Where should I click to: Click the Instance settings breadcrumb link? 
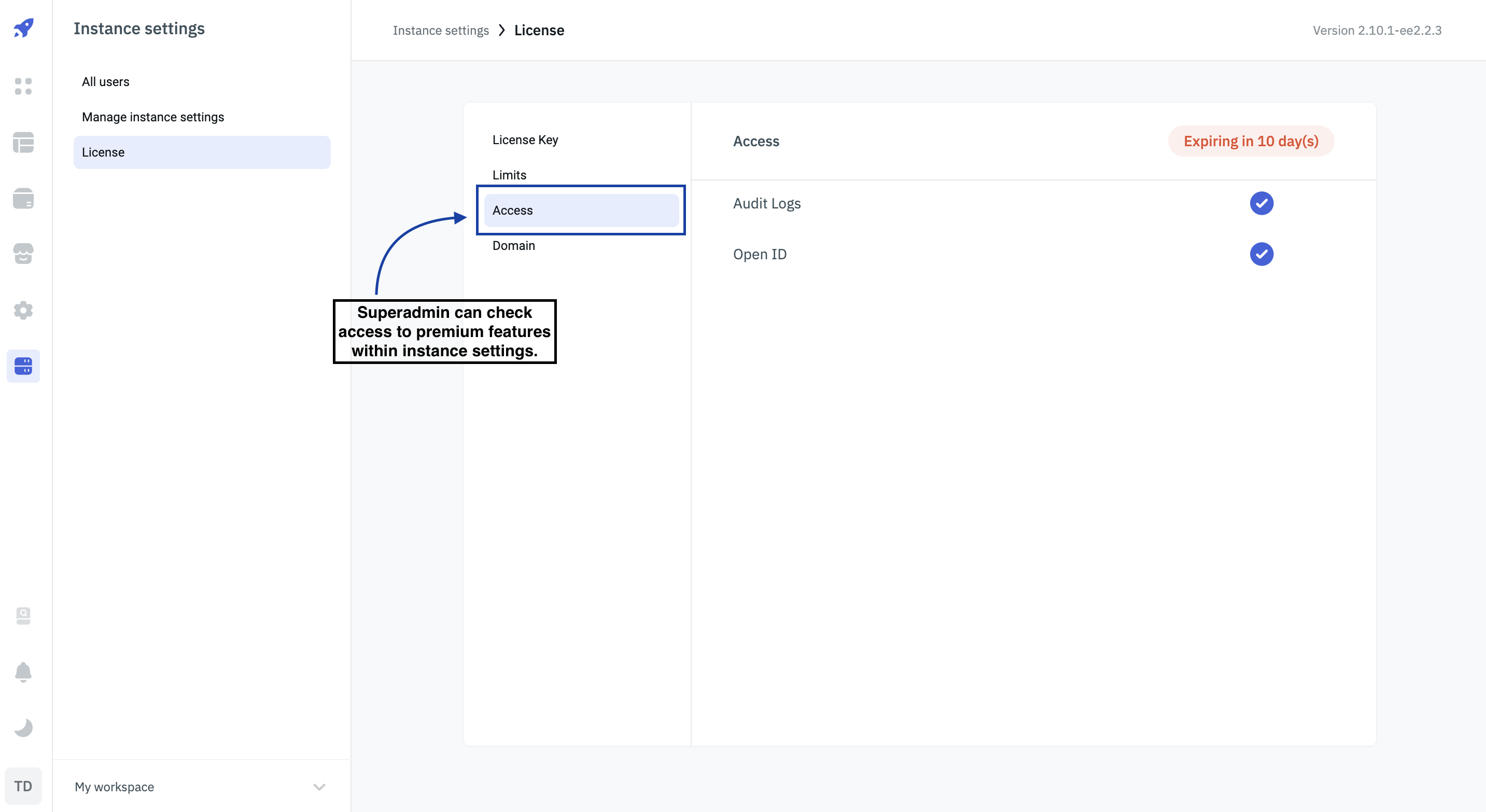441,31
